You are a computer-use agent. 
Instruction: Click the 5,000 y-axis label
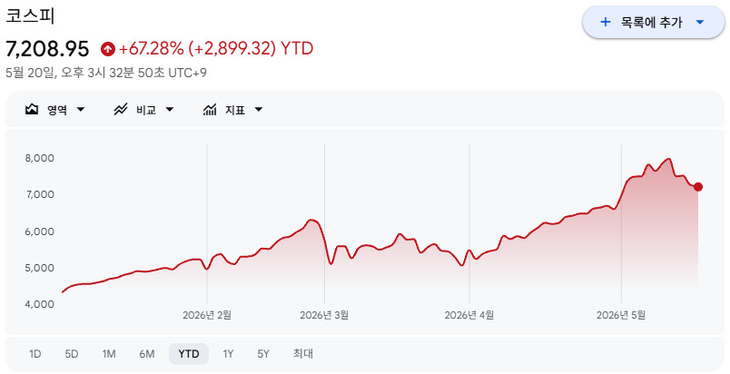(x=40, y=268)
